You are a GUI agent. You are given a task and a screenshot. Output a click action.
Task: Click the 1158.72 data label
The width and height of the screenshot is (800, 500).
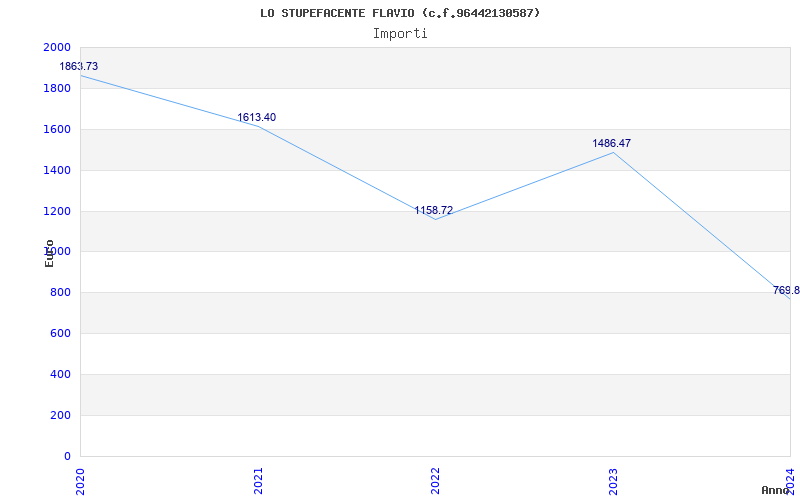pyautogui.click(x=434, y=210)
